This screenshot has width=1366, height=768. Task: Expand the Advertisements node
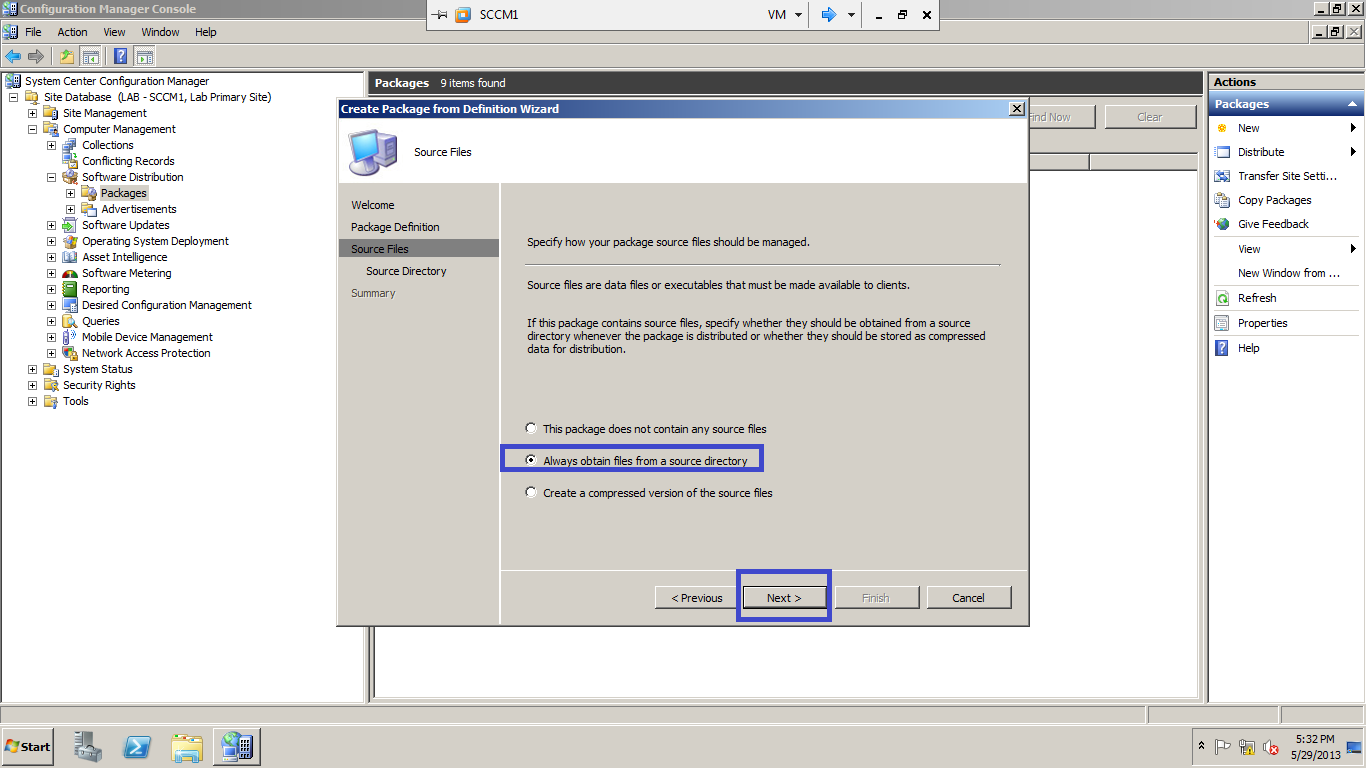coord(71,209)
